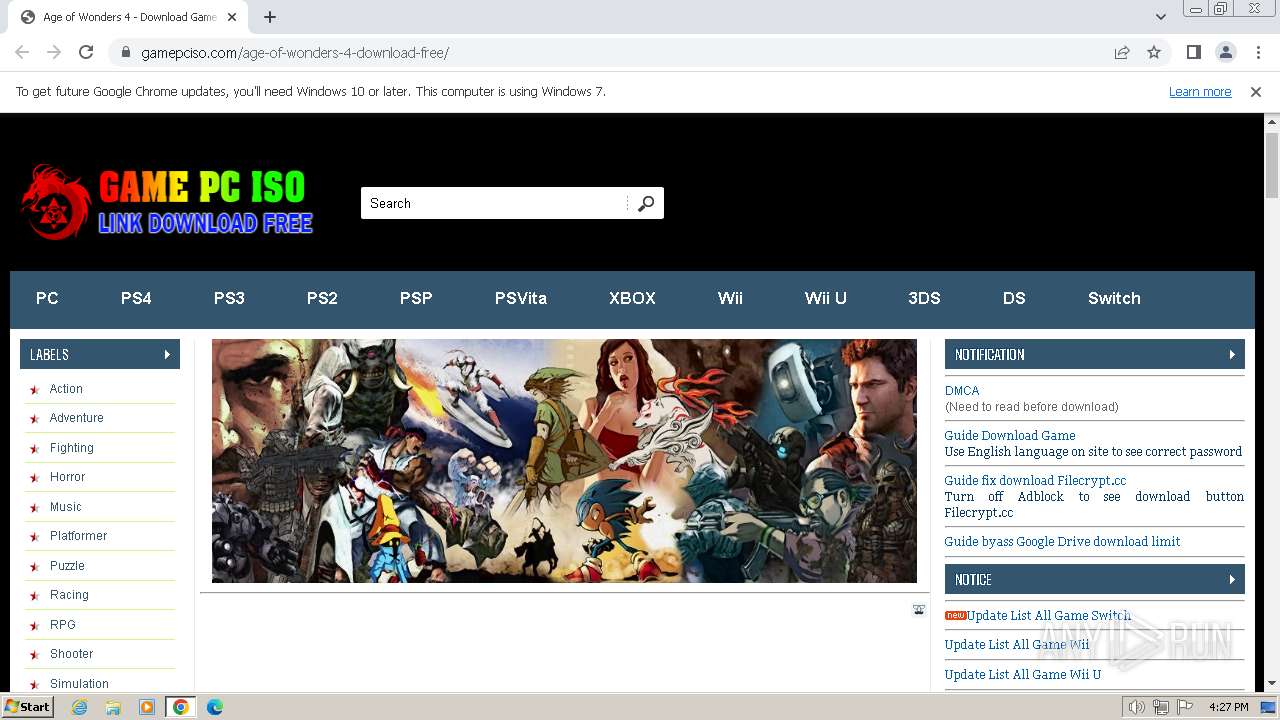Viewport: 1280px width, 720px height.
Task: Open the Windows Start menu
Action: [28, 707]
